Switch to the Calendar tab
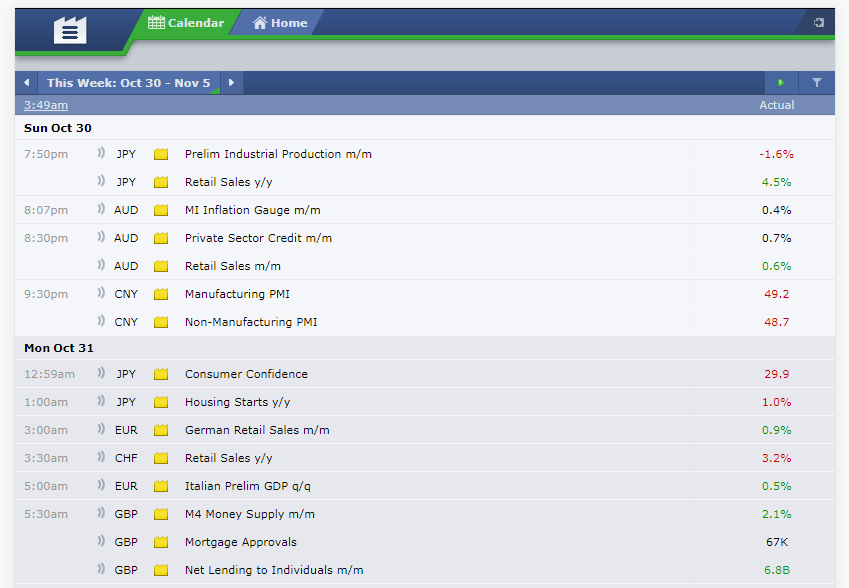Image resolution: width=849 pixels, height=588 pixels. [186, 23]
